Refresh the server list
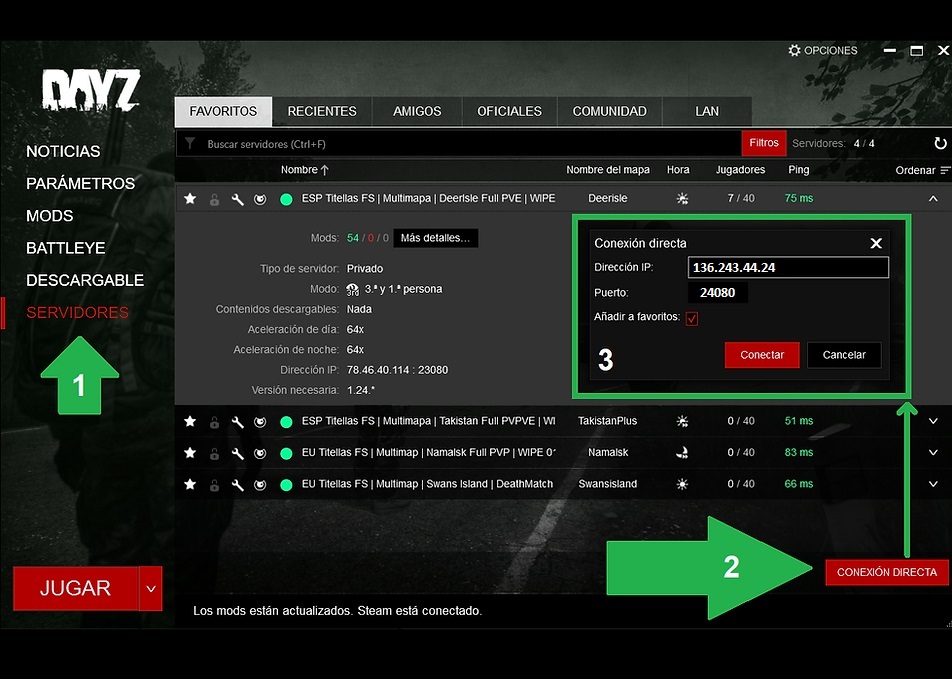 coord(940,143)
